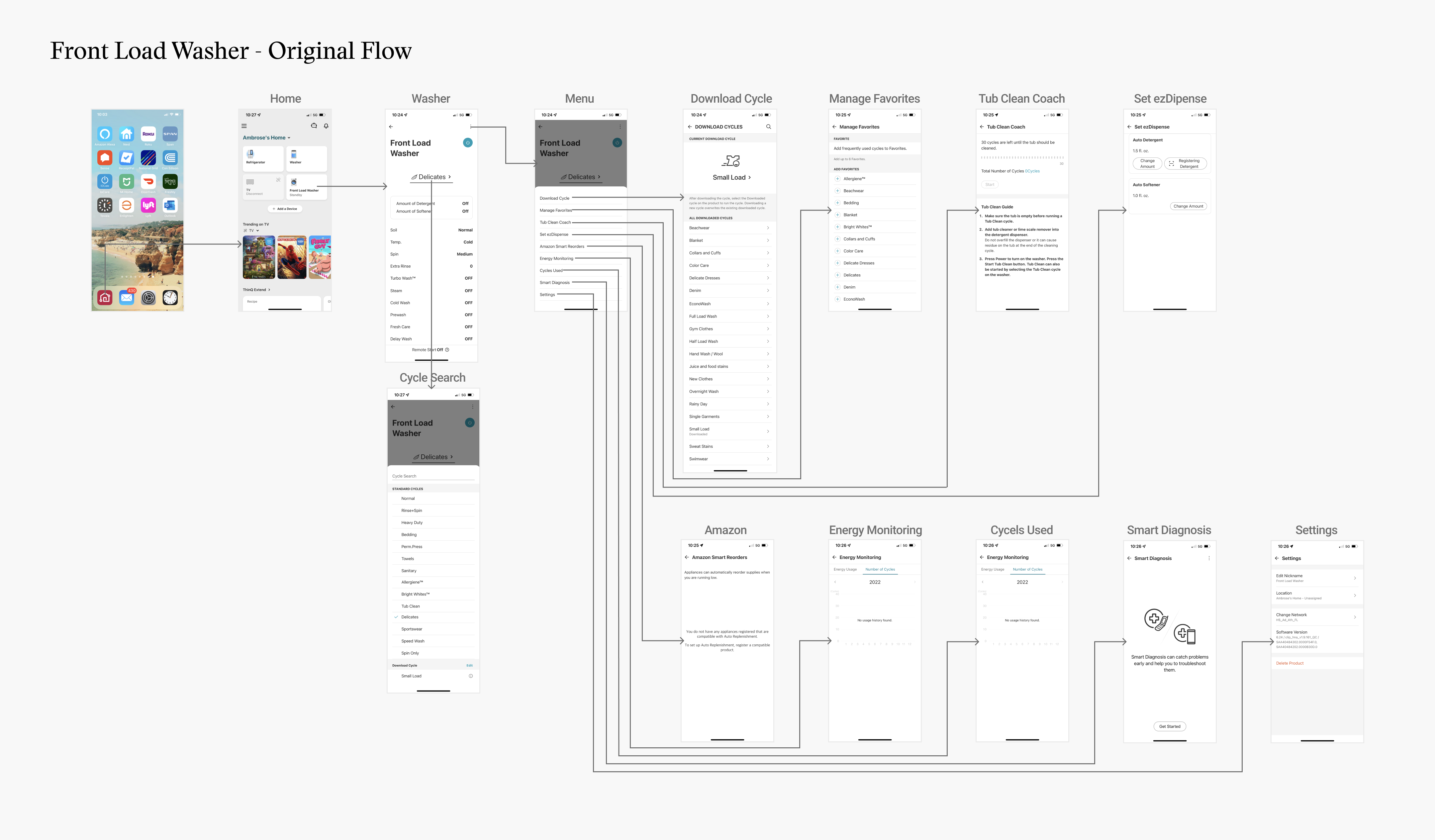Open the Lyft app icon
This screenshot has height=840, width=1435.
[x=148, y=205]
